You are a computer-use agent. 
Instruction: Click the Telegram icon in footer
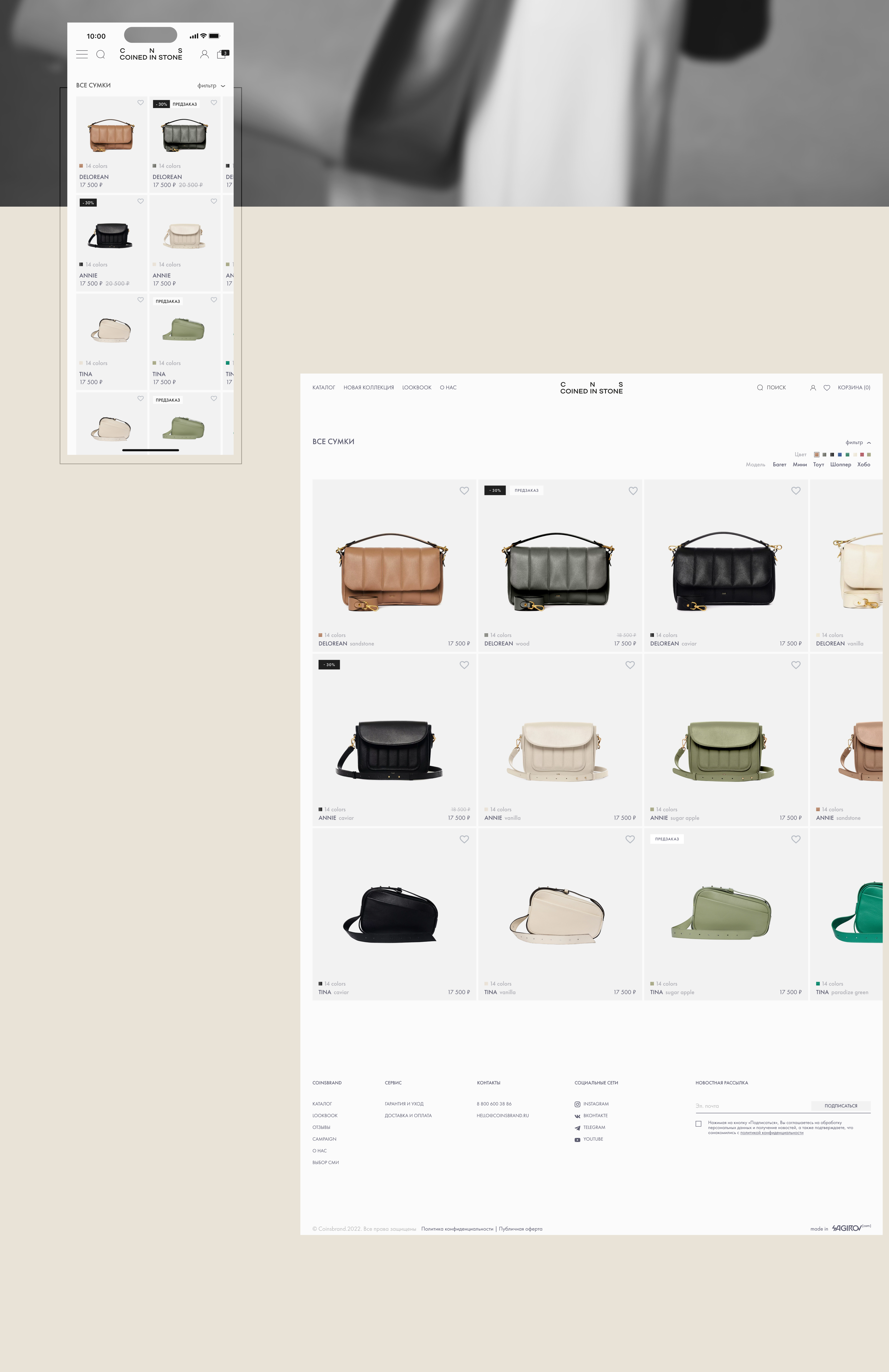tap(577, 1128)
